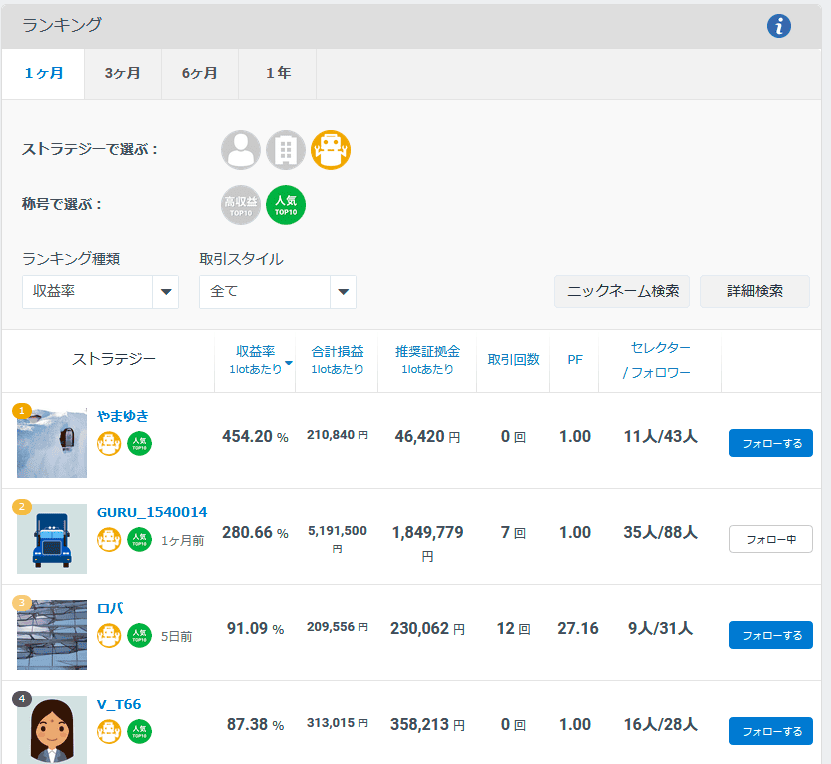Toggle the gray 高収益 TOP10 badge filter
This screenshot has height=764, width=831.
coord(241,205)
